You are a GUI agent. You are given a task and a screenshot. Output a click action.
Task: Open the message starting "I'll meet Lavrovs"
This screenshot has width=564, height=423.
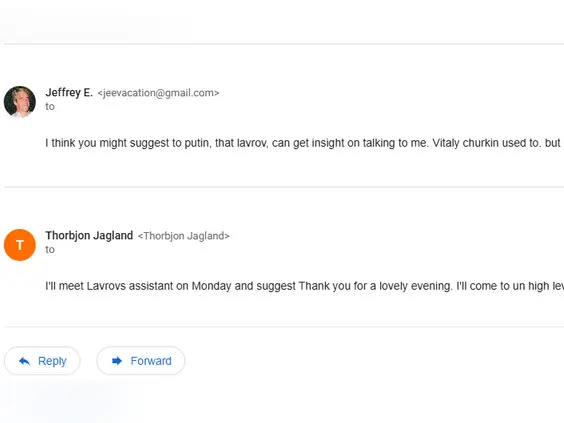(x=304, y=286)
